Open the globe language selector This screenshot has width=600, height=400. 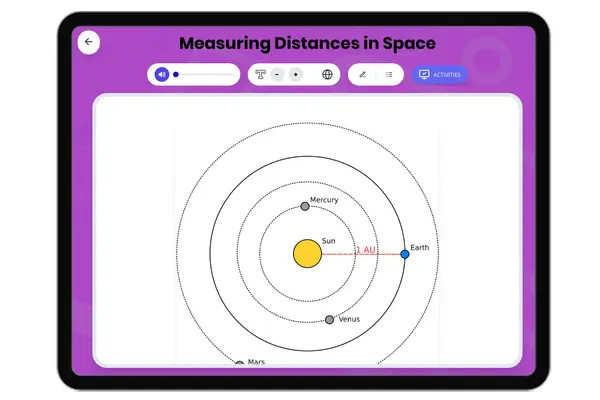pos(327,74)
